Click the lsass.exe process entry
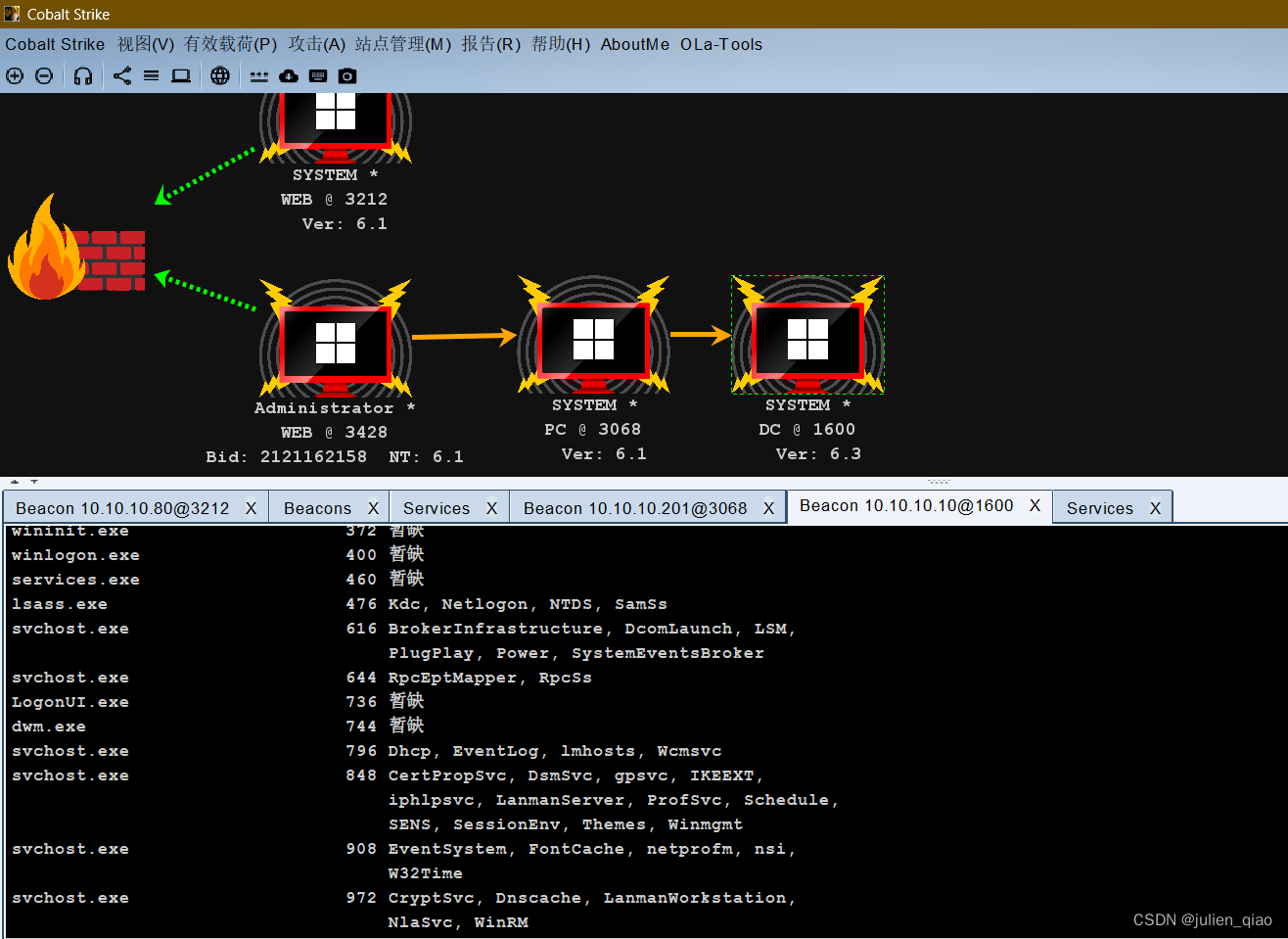 tap(60, 604)
